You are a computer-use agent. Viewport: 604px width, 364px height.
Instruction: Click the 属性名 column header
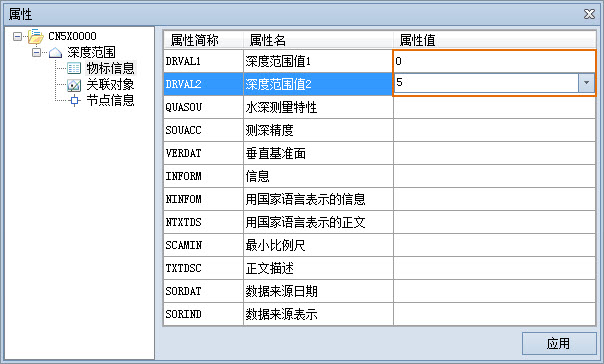tap(318, 40)
